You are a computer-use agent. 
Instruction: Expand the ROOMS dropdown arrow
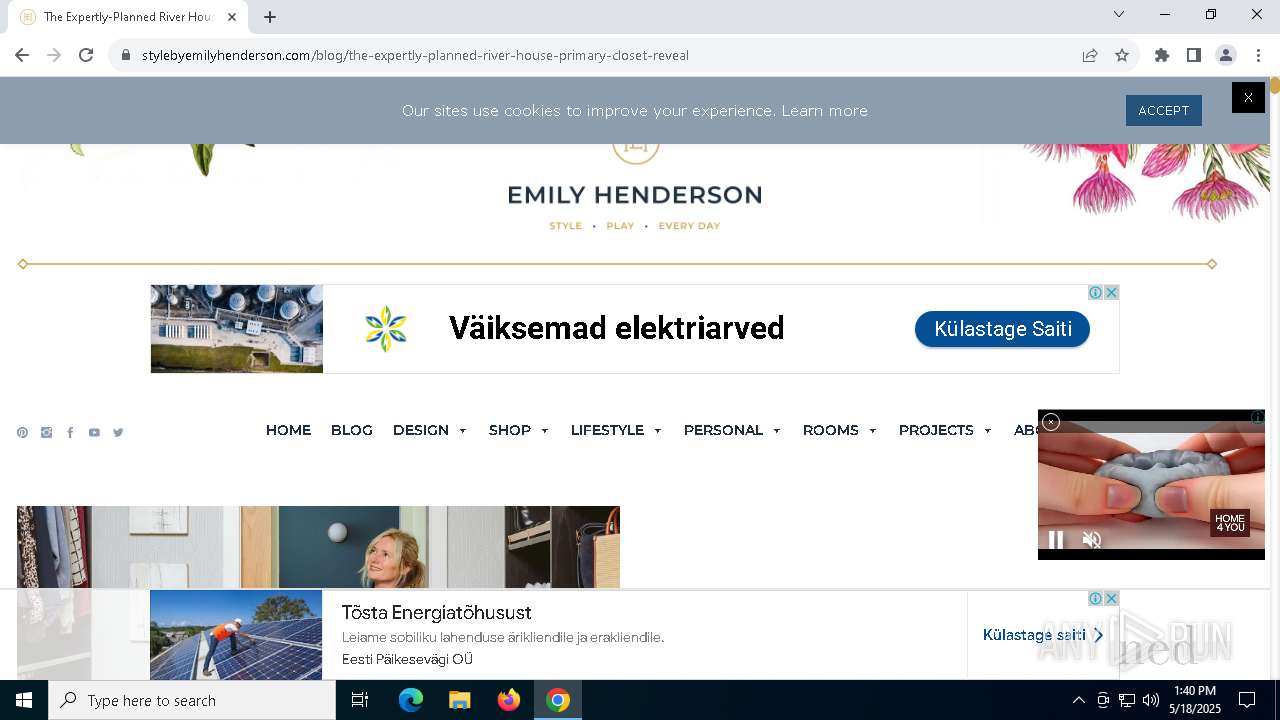[873, 431]
